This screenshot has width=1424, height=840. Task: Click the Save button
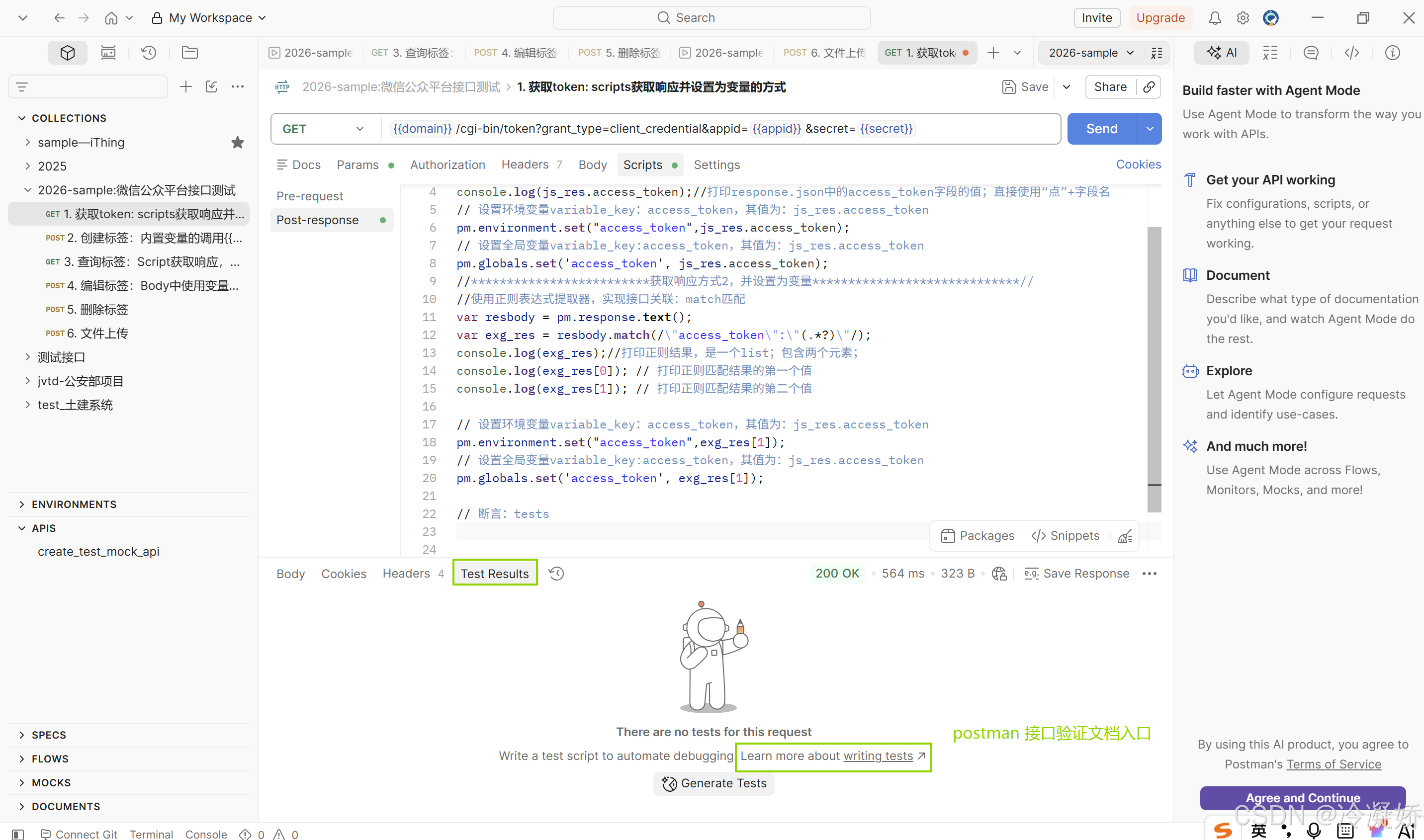(1025, 86)
